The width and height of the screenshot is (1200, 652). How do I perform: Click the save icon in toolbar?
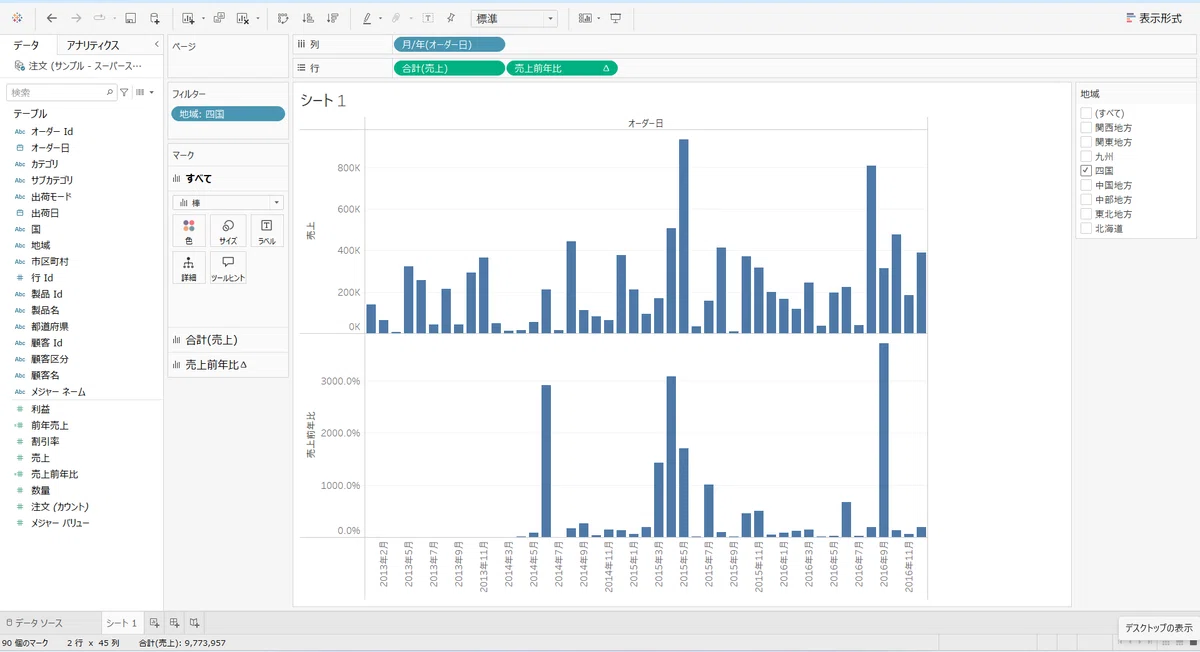(130, 18)
